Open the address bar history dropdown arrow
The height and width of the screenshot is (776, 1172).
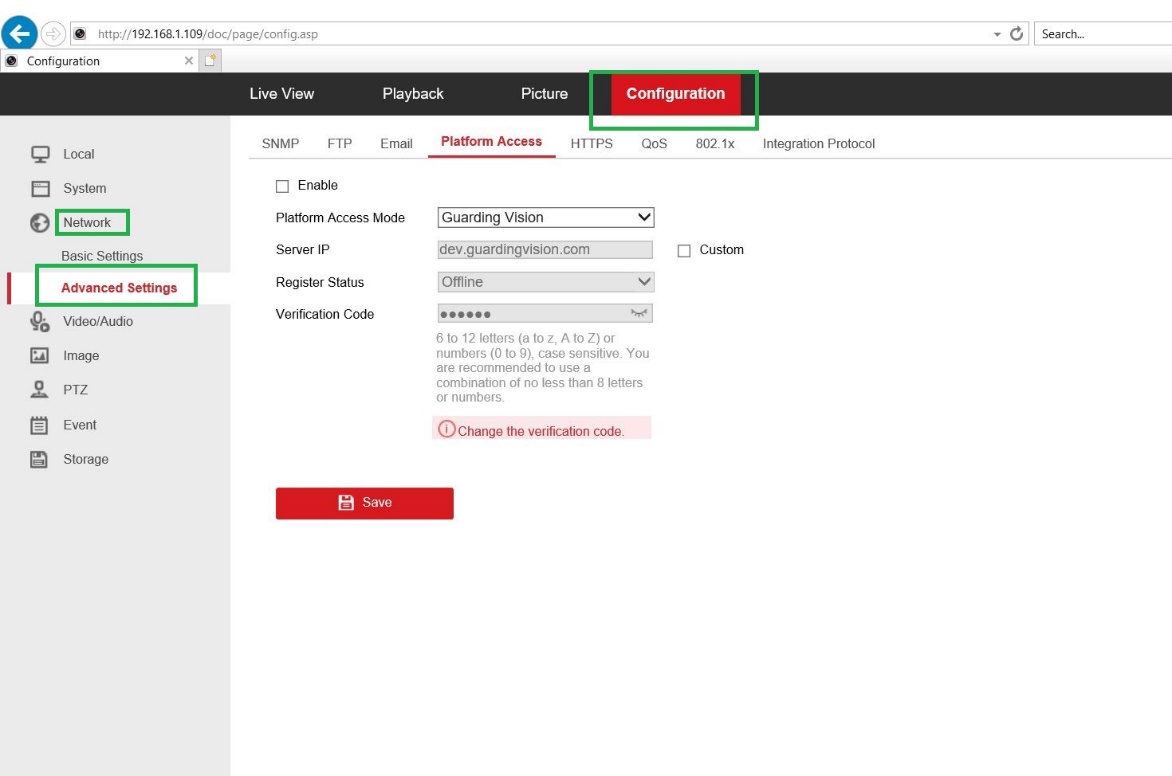pos(996,34)
